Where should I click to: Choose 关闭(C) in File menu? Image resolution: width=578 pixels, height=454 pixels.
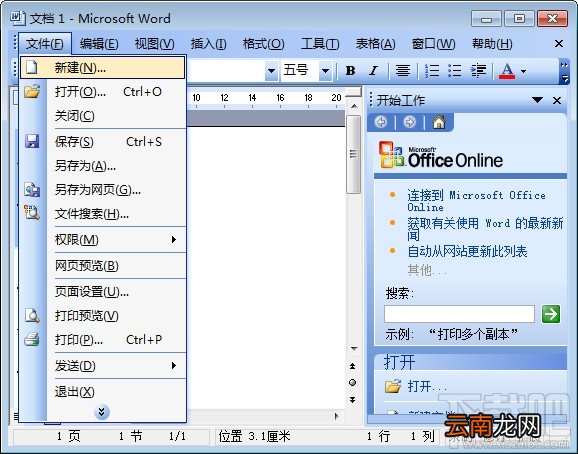(102, 116)
